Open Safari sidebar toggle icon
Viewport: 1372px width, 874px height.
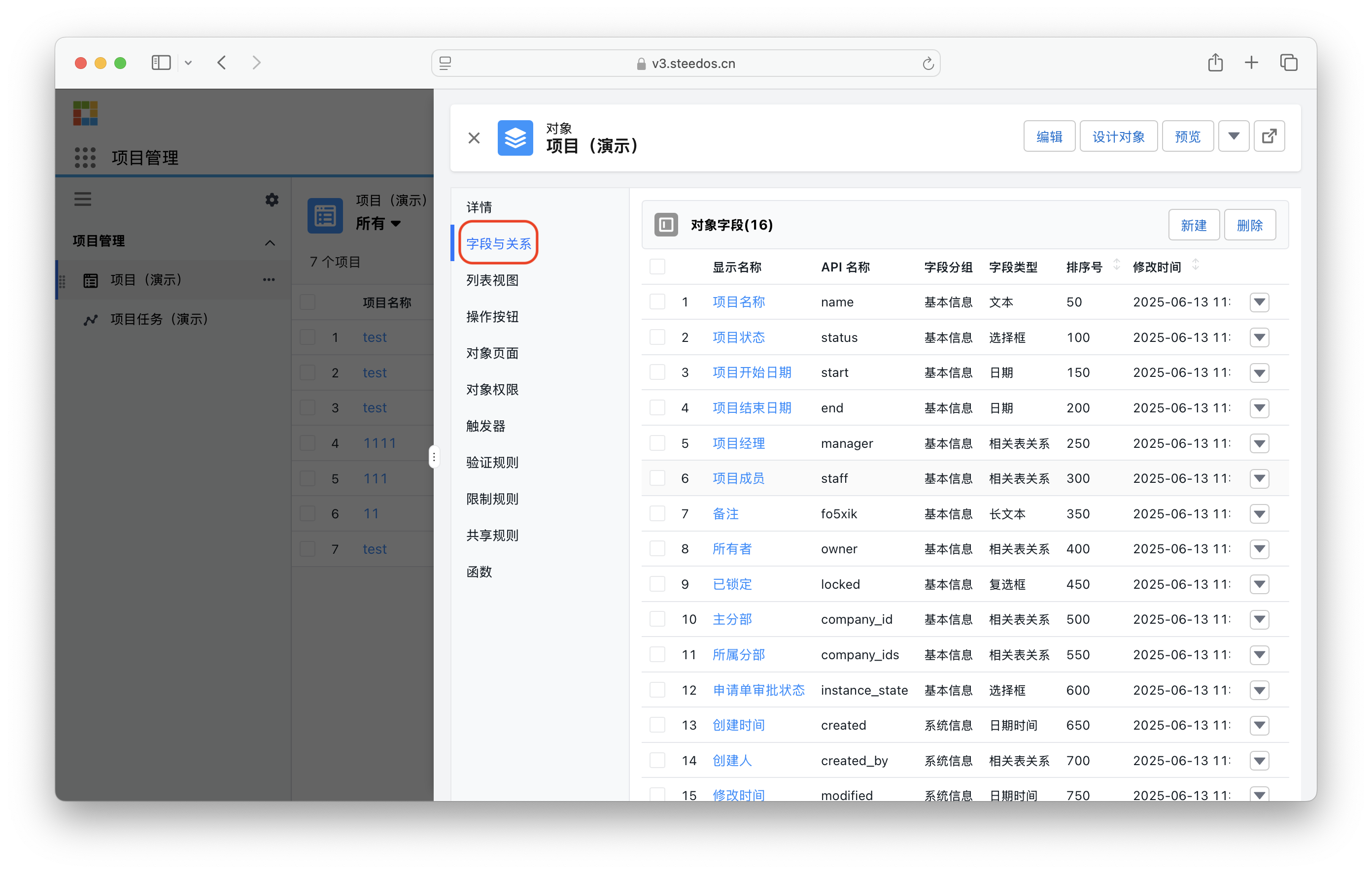point(161,63)
